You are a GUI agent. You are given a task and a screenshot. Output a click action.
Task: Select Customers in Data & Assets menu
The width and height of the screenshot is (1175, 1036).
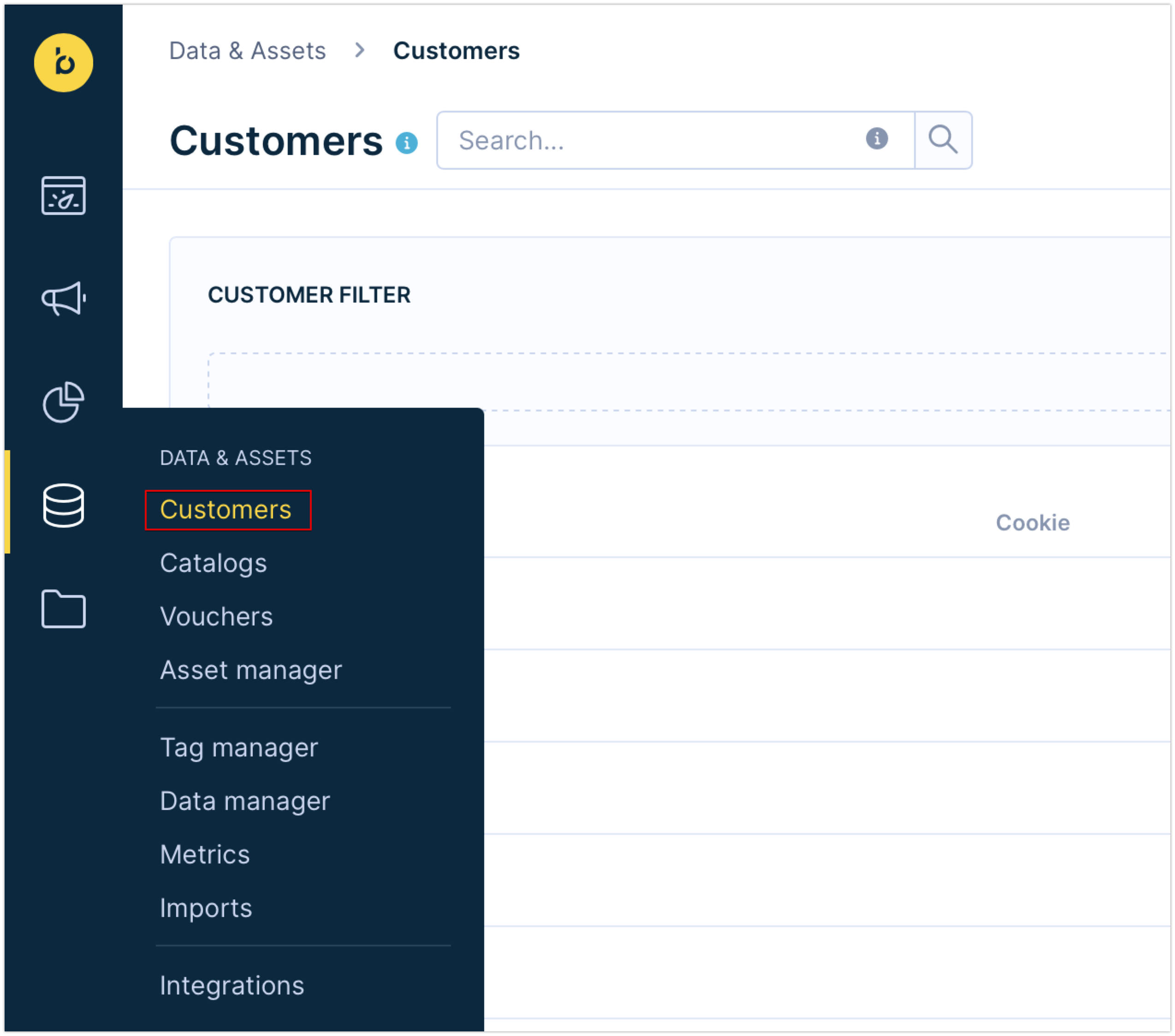click(226, 510)
